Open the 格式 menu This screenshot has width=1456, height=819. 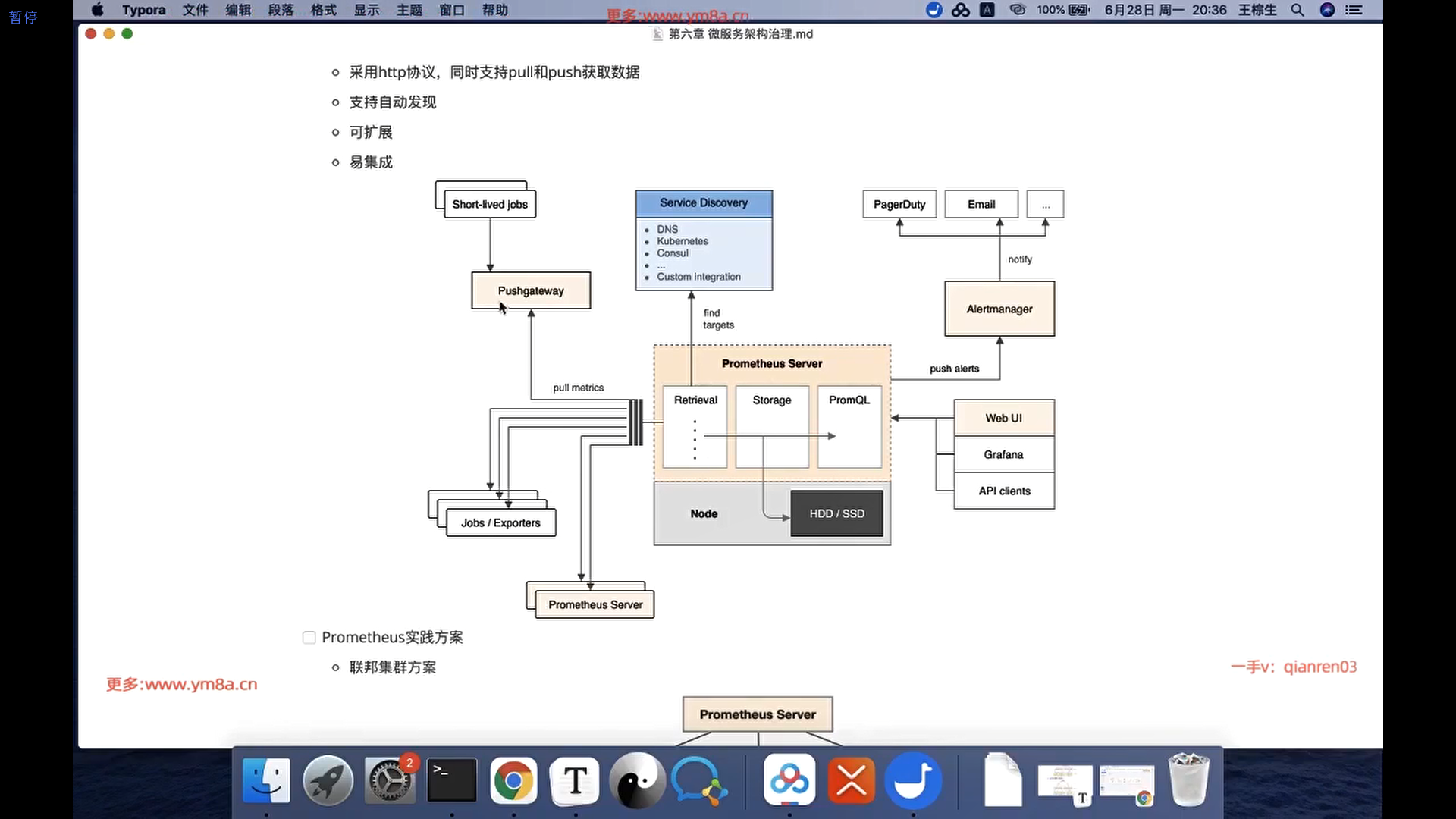(323, 10)
